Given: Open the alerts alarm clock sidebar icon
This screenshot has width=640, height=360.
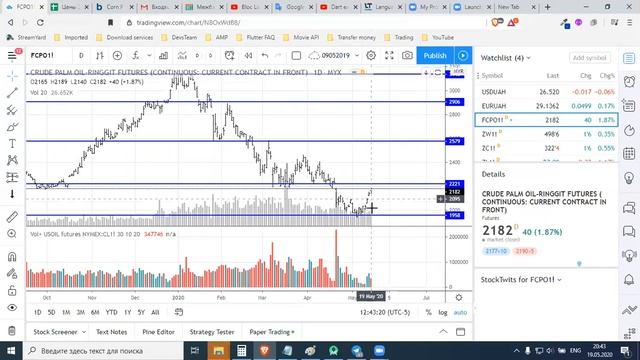Looking at the screenshot, I should (629, 82).
